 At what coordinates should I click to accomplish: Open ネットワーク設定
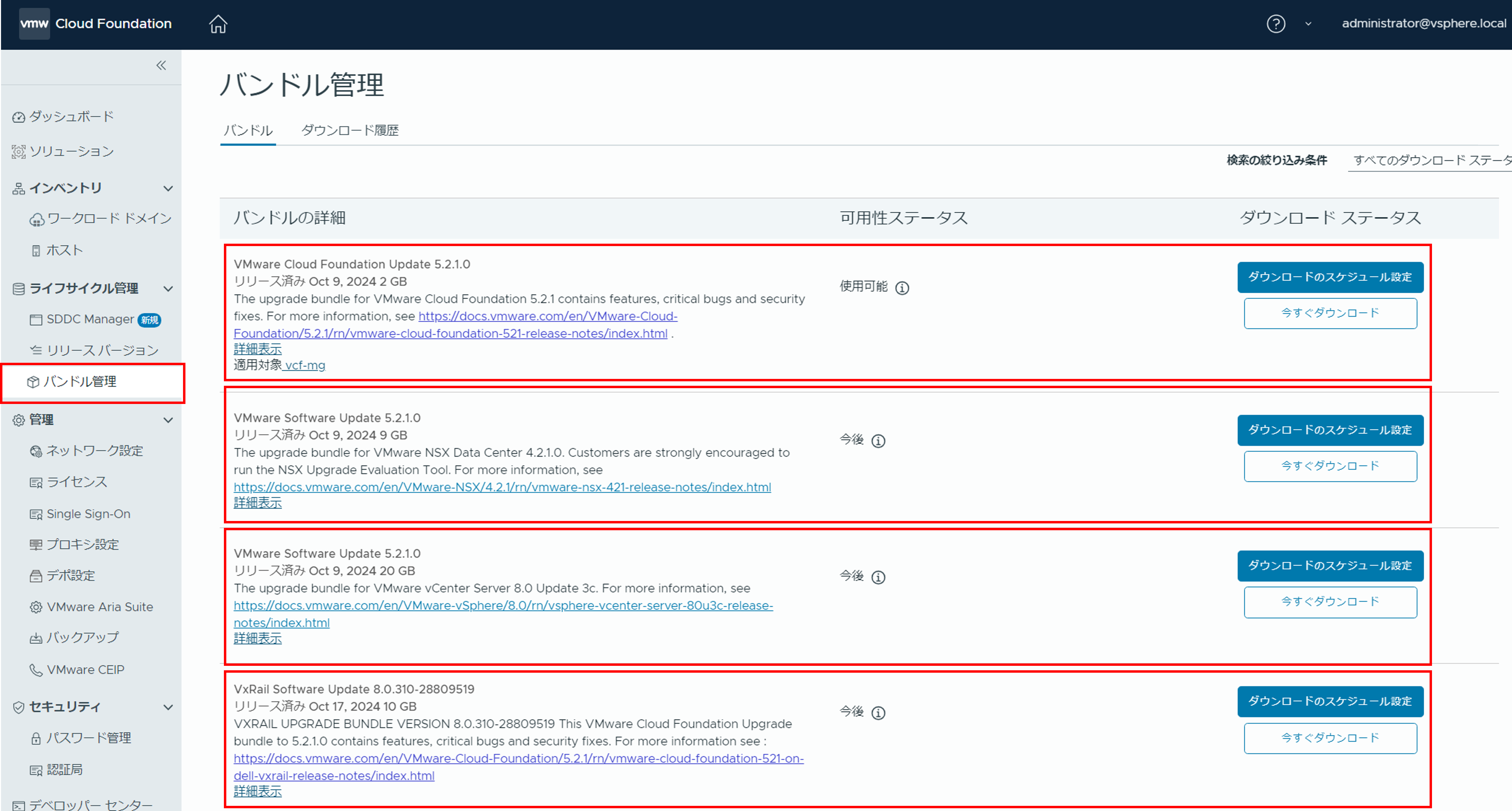94,451
